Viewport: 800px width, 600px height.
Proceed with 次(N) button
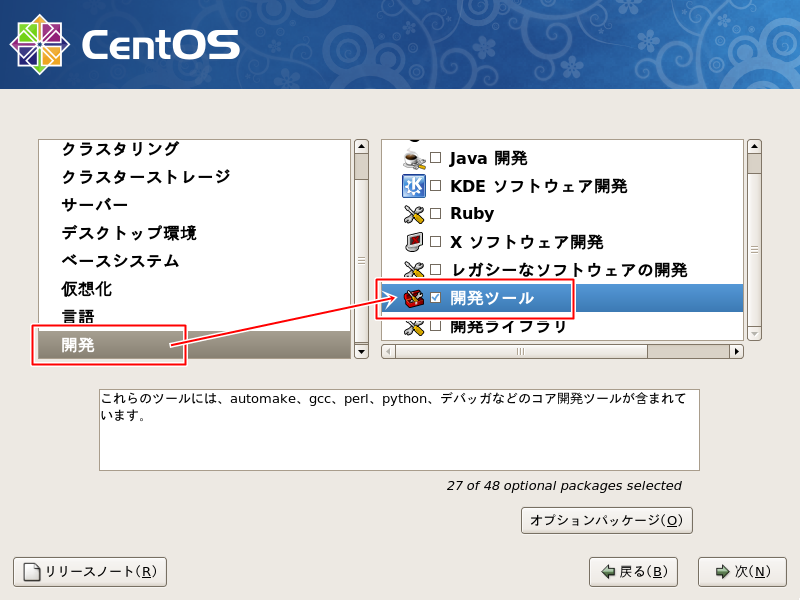tap(742, 572)
